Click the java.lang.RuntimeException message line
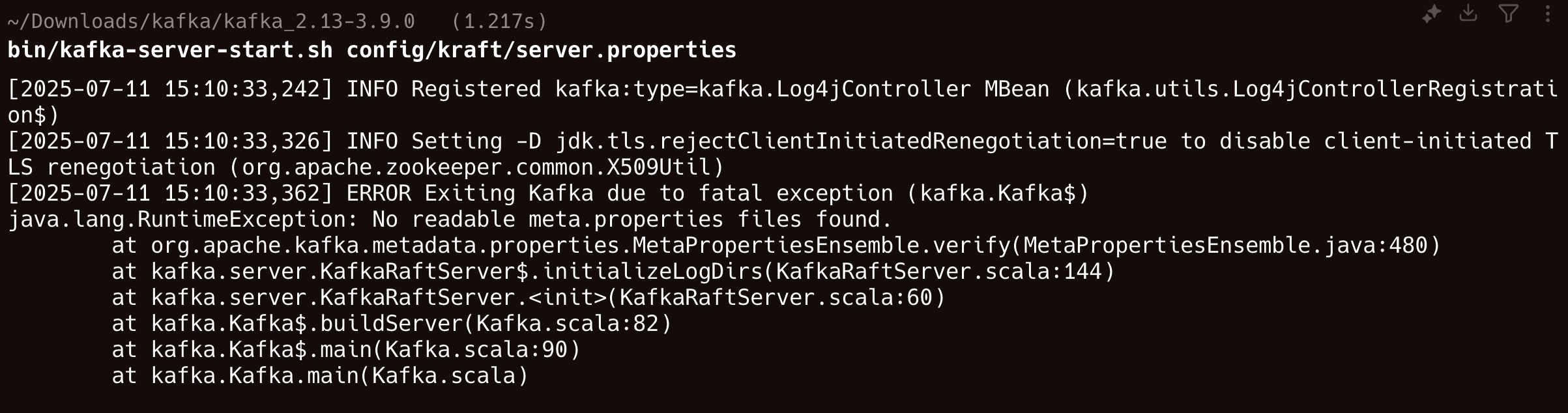The image size is (1568, 413). pyautogui.click(x=450, y=220)
